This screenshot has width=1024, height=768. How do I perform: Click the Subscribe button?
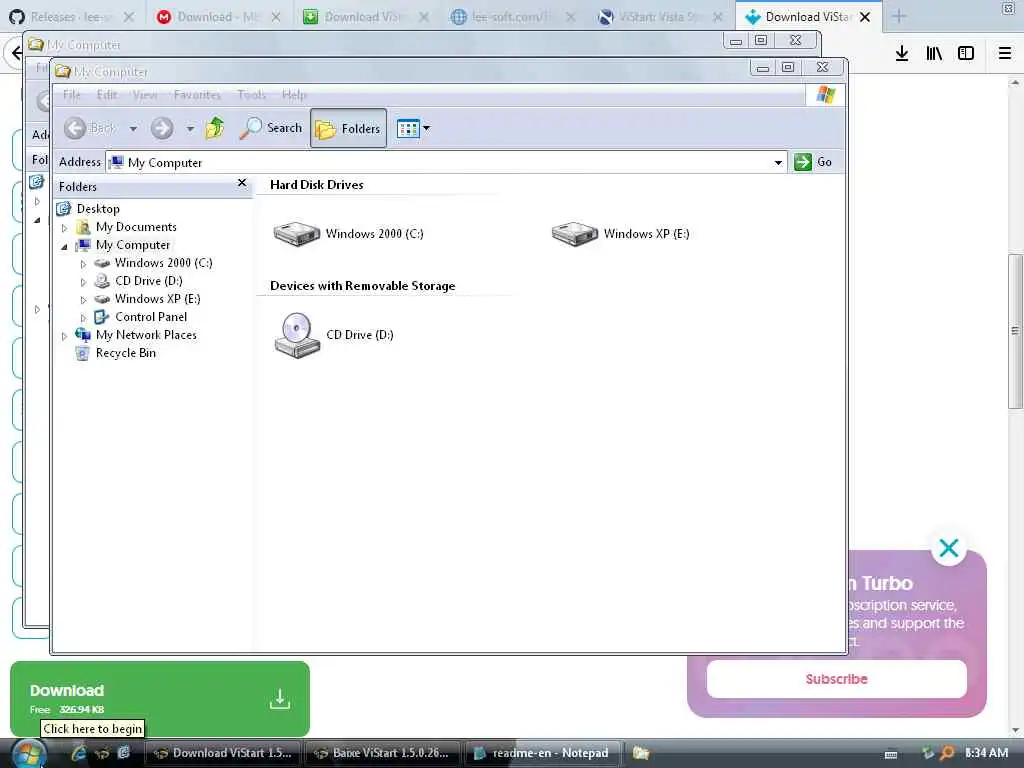(837, 679)
